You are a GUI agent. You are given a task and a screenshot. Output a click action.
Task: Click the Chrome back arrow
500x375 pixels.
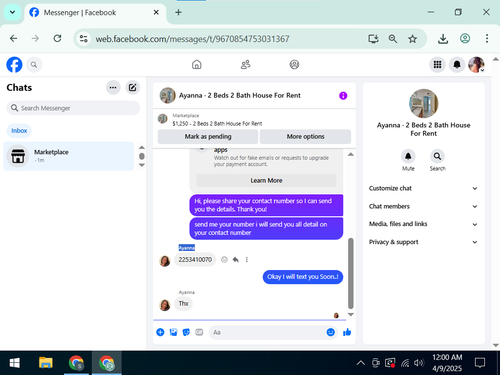[x=14, y=39]
